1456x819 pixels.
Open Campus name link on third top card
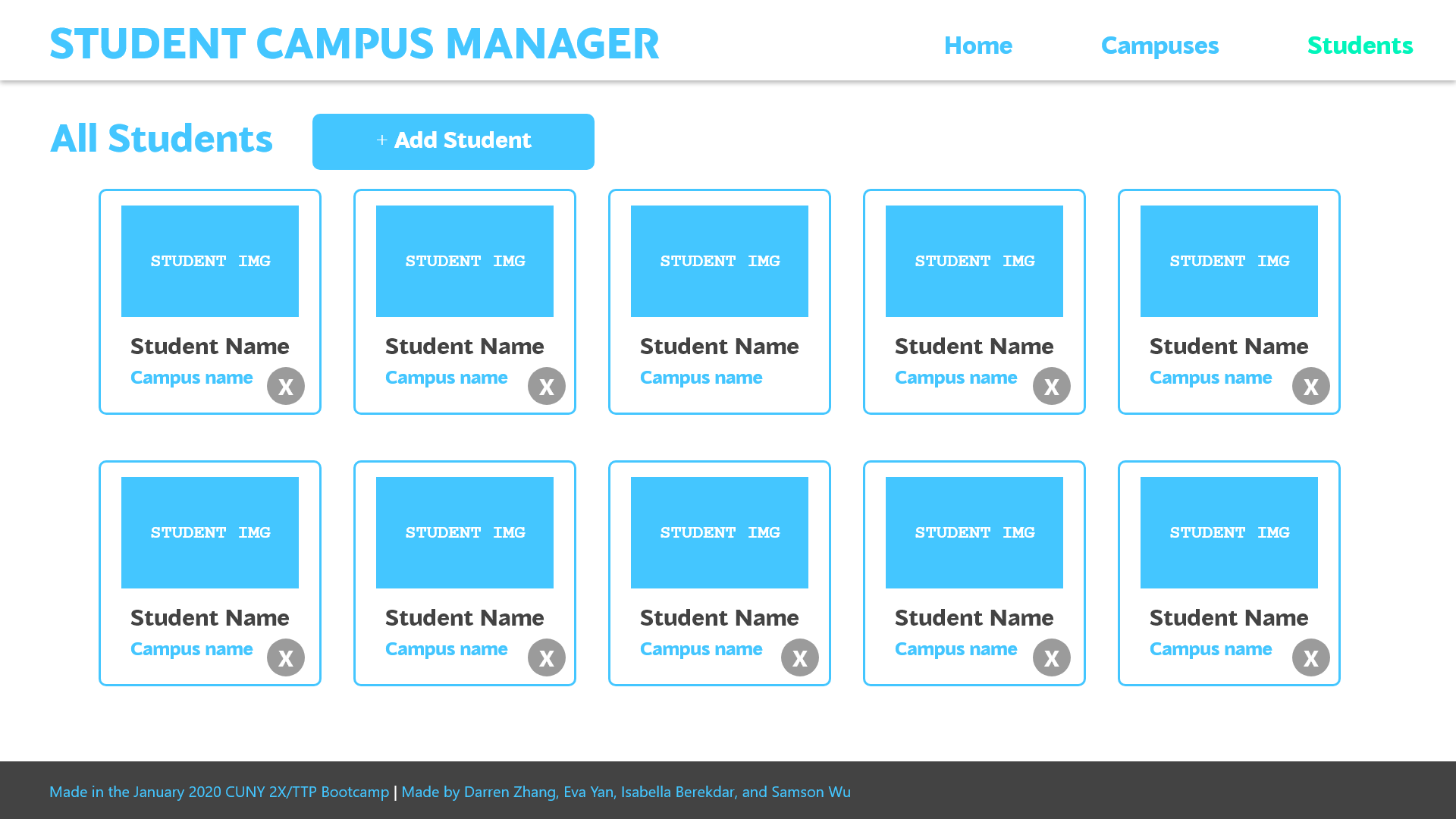tap(701, 378)
